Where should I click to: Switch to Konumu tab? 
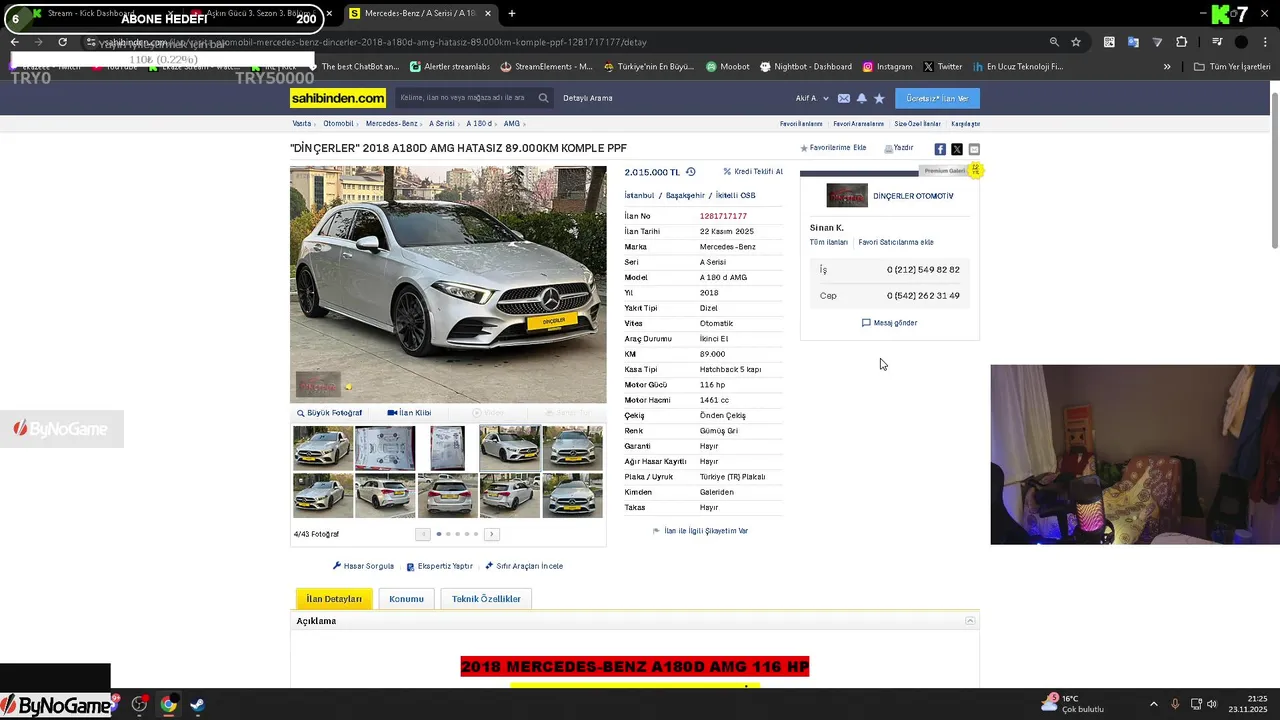(406, 599)
